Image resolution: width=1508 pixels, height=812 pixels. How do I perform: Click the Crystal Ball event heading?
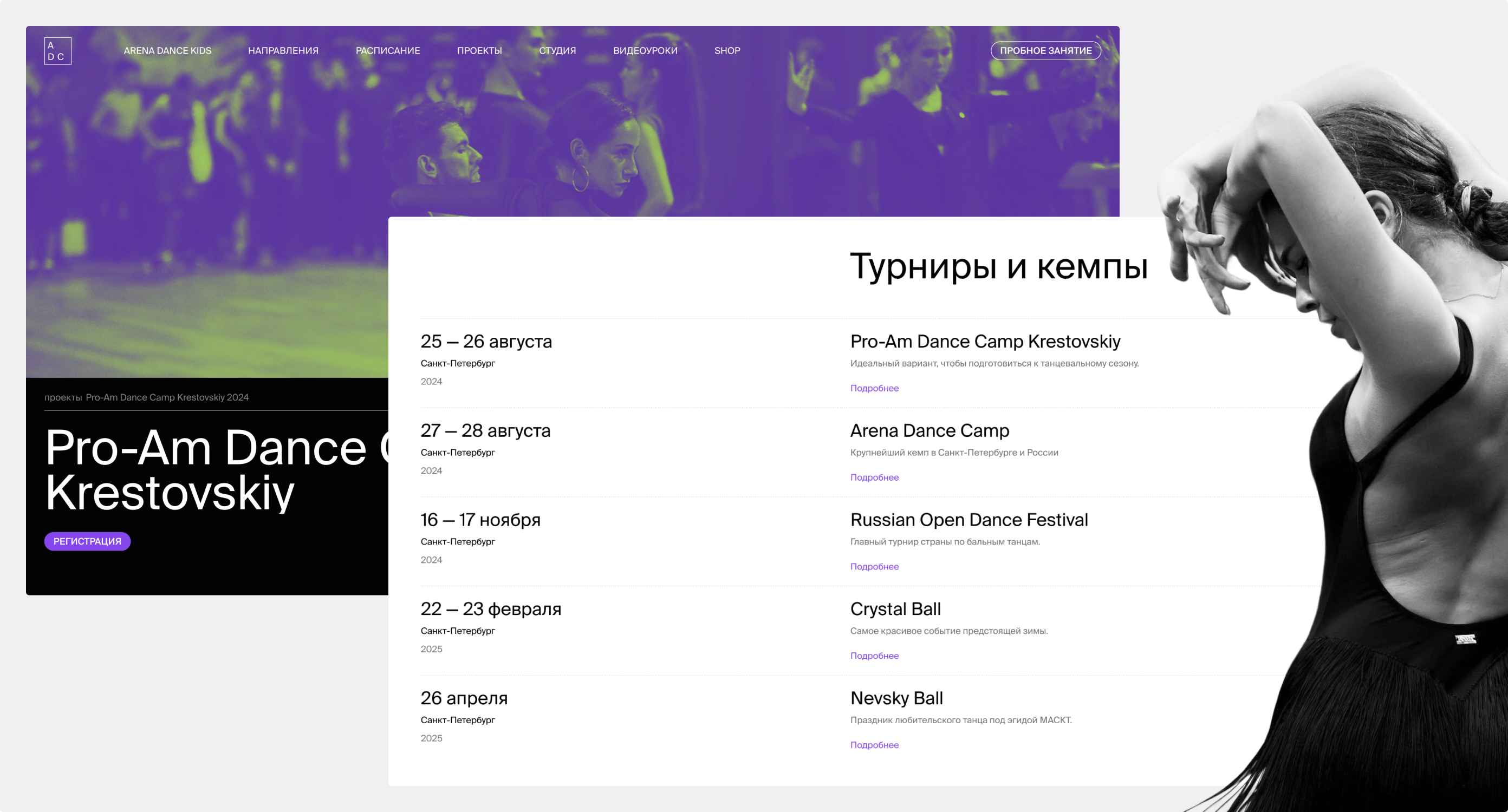coord(895,608)
